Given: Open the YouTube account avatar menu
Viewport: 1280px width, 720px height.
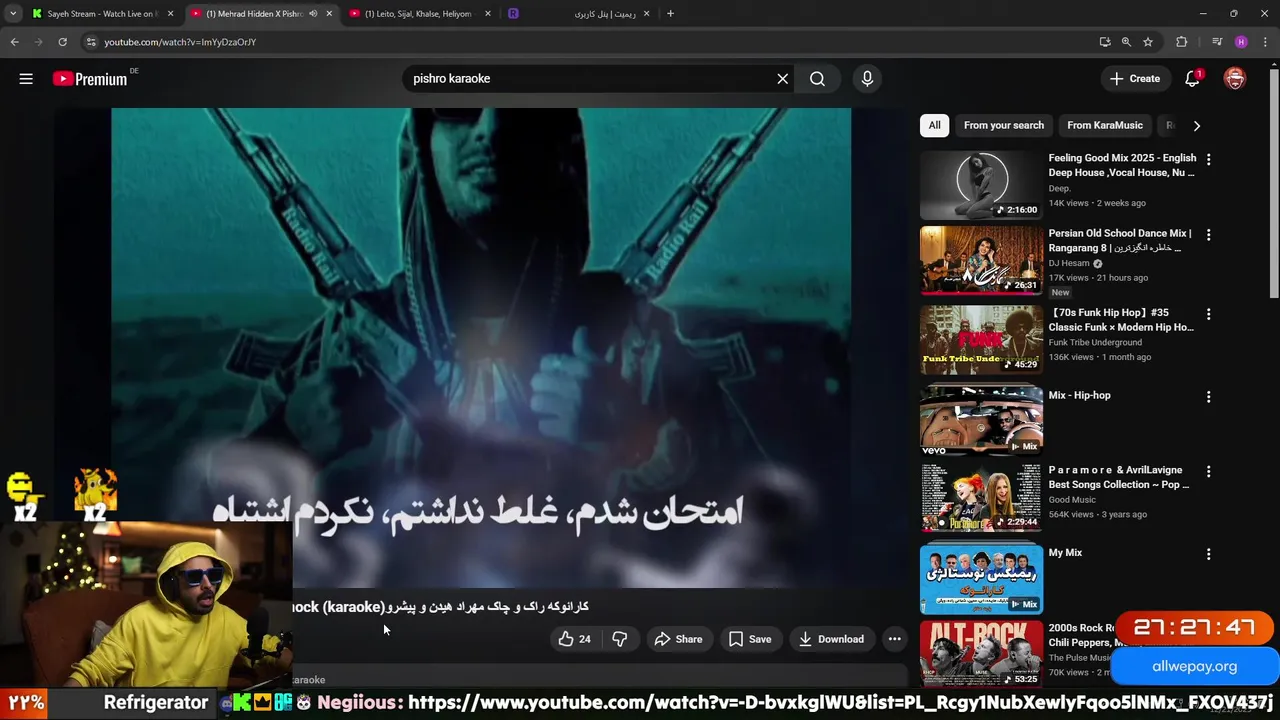Looking at the screenshot, I should 1235,79.
